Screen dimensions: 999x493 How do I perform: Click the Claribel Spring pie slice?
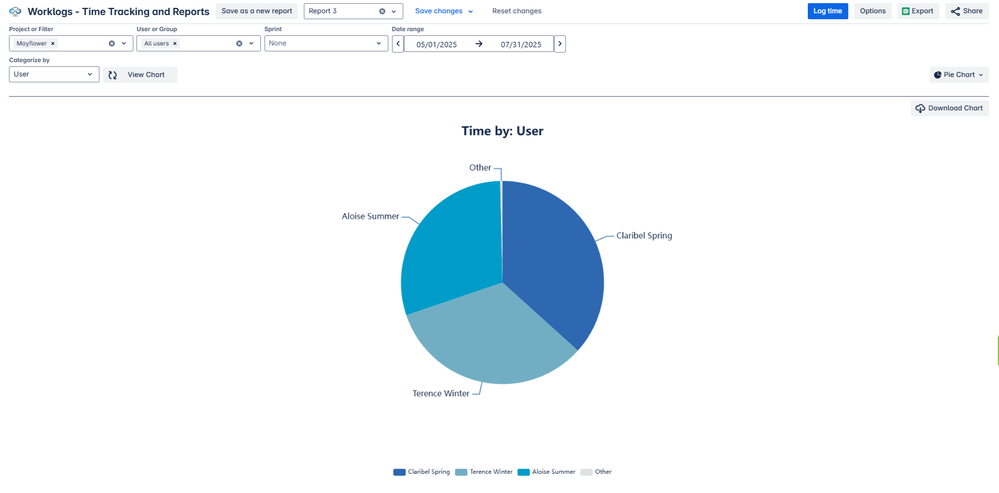click(x=554, y=268)
